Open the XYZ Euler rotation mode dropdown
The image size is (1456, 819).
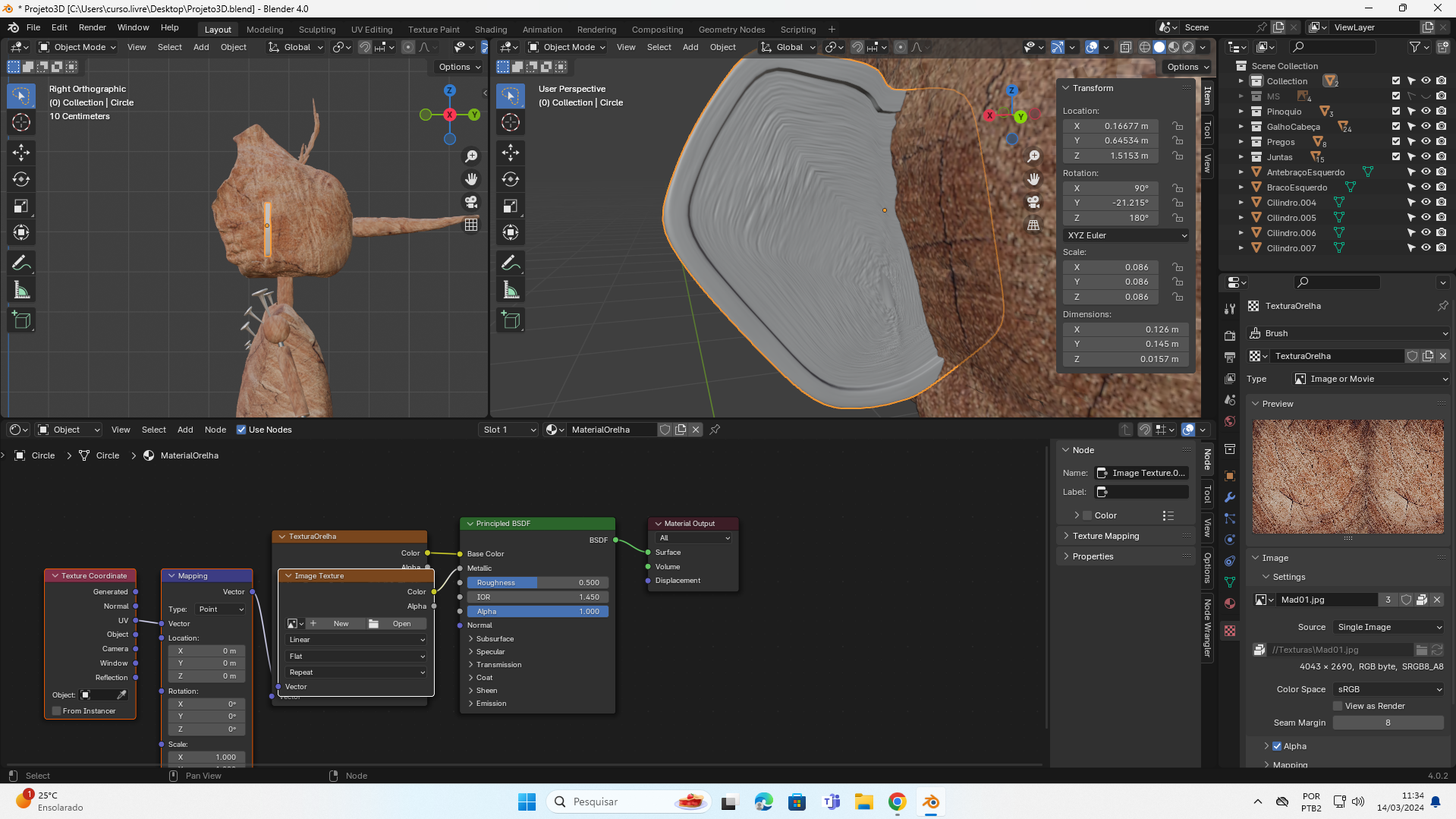point(1126,235)
